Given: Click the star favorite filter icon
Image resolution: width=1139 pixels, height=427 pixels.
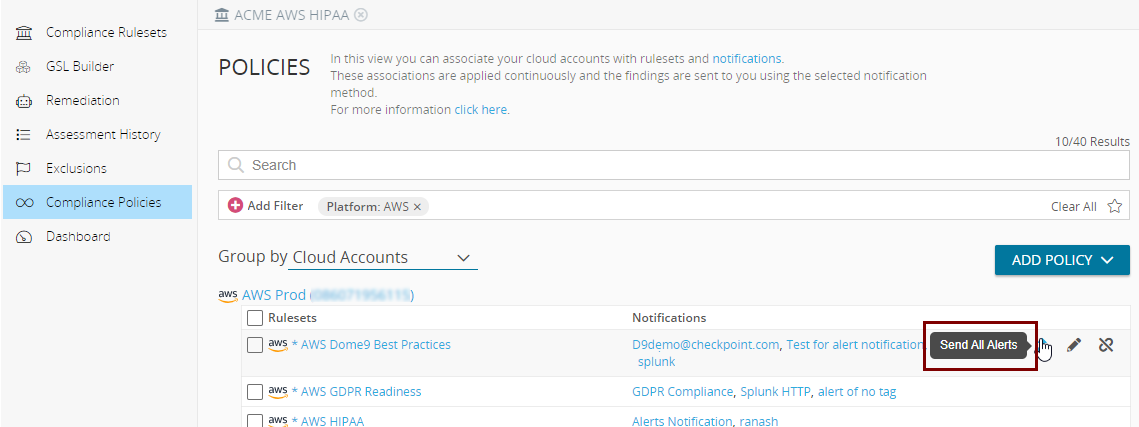Looking at the screenshot, I should click(x=1114, y=206).
